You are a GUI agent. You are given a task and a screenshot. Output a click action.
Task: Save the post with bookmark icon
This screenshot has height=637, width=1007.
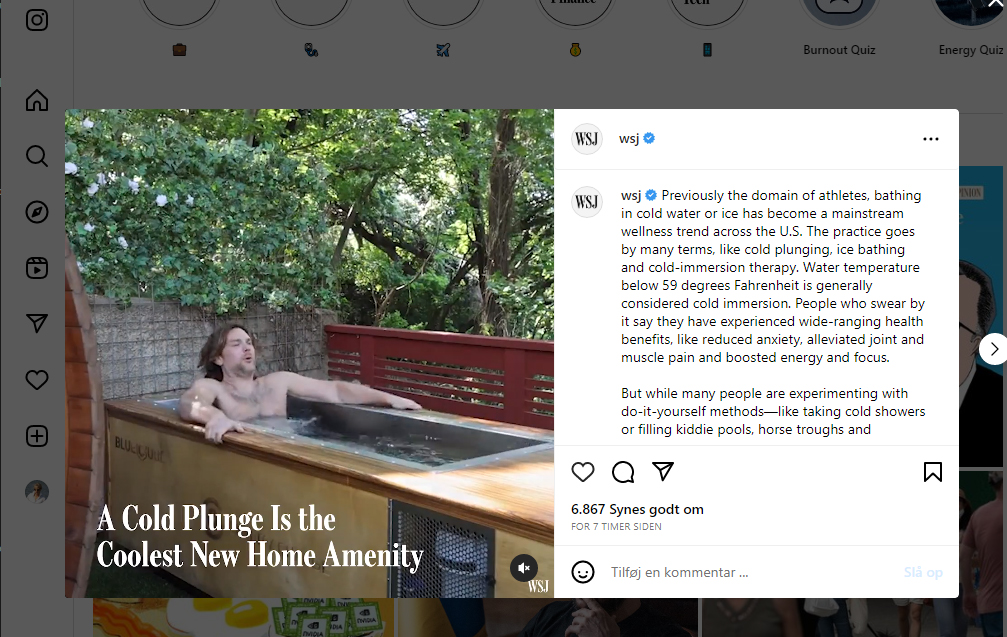[933, 472]
